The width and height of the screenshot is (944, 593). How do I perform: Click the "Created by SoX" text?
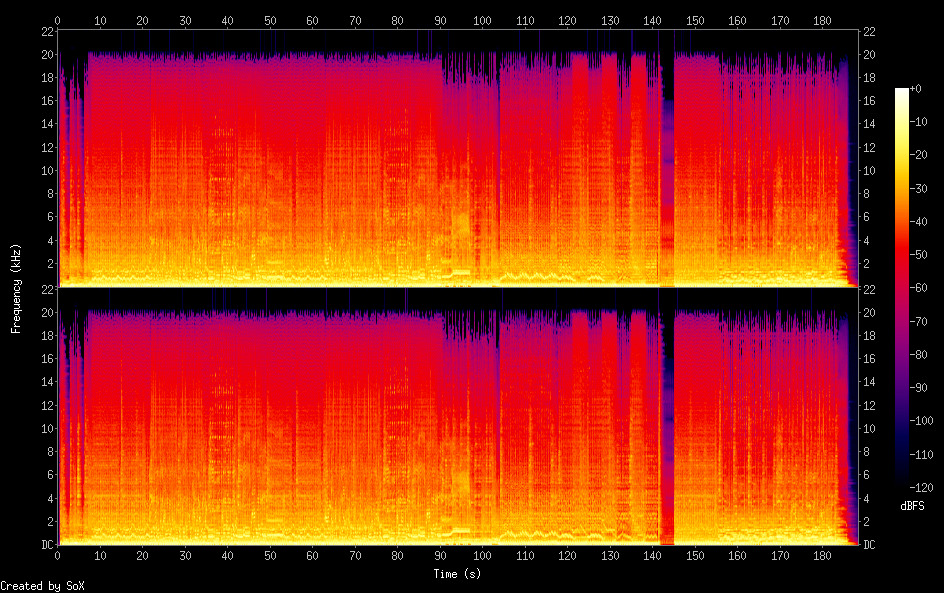[42, 586]
